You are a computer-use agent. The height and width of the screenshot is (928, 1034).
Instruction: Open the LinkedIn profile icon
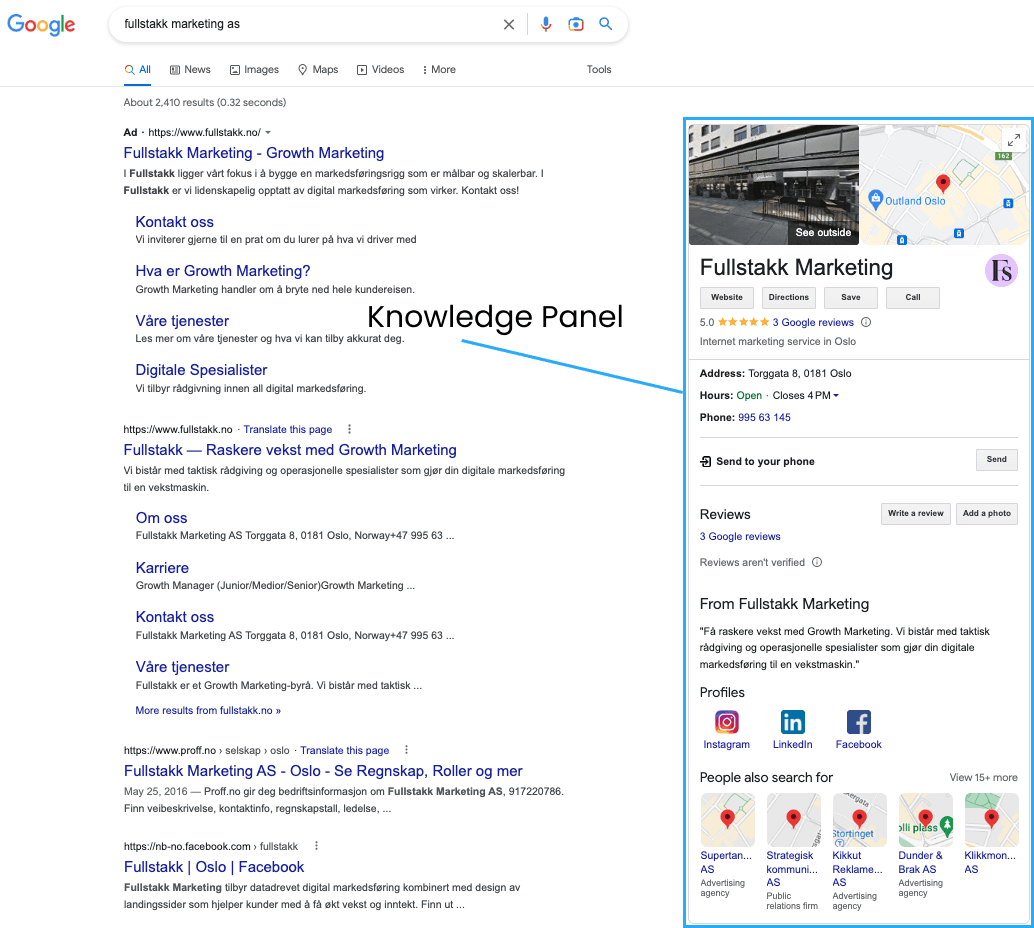792,722
